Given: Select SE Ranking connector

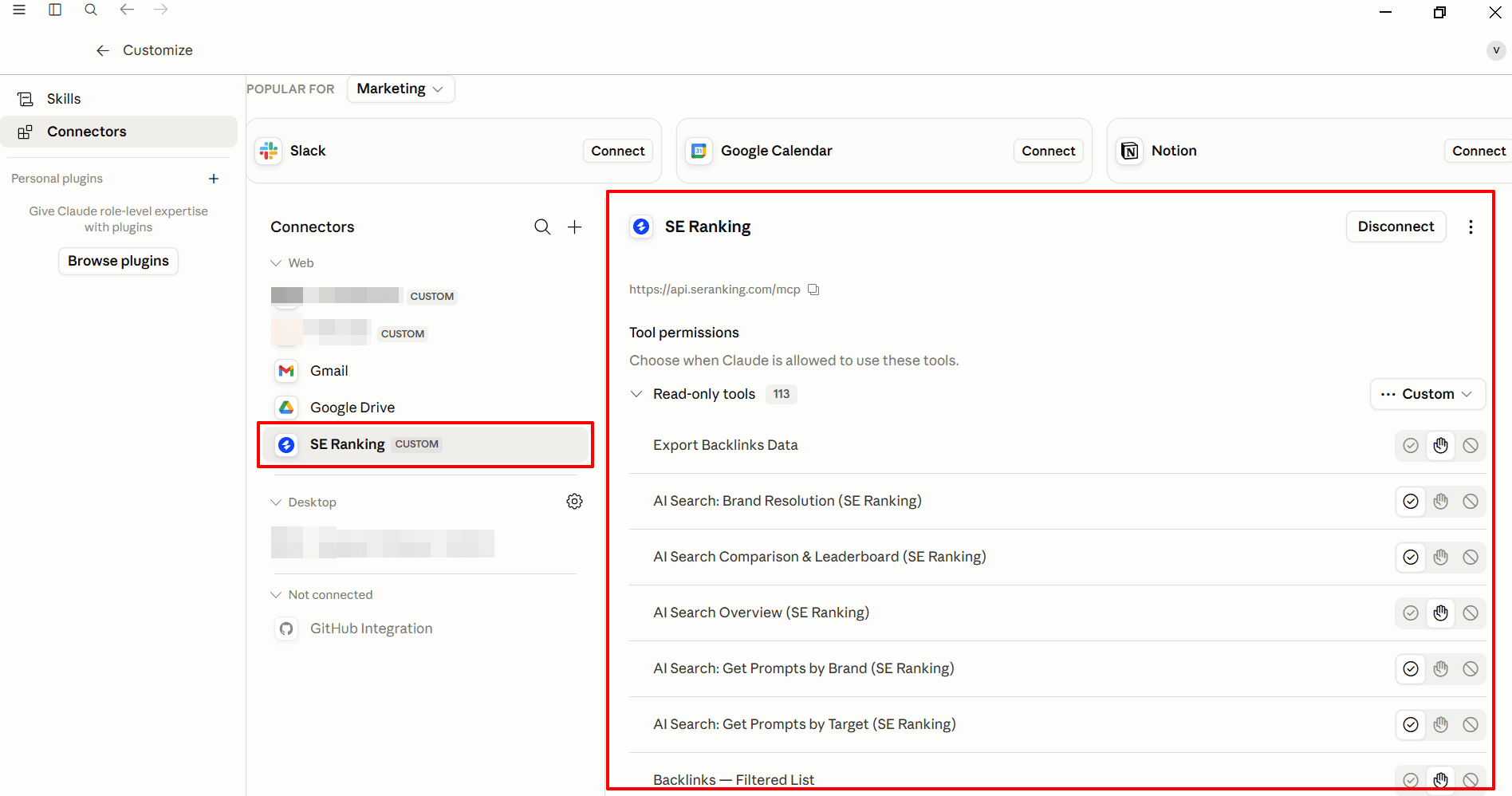Looking at the screenshot, I should pos(424,444).
